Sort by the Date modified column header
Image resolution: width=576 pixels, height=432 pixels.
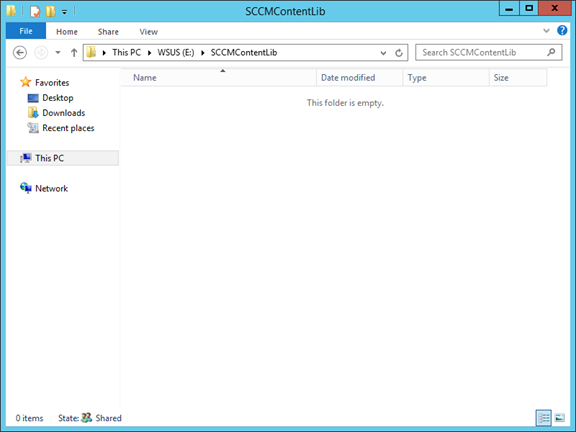360,78
